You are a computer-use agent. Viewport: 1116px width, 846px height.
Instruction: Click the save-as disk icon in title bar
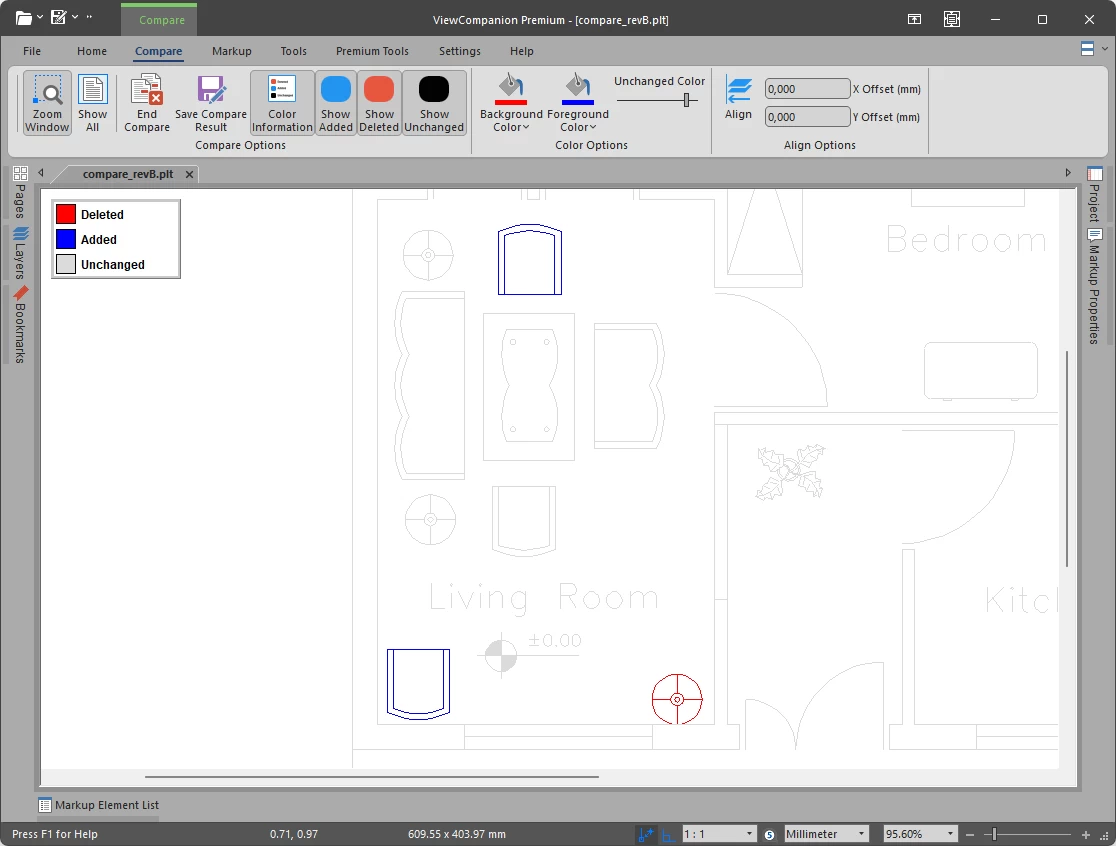tap(59, 17)
